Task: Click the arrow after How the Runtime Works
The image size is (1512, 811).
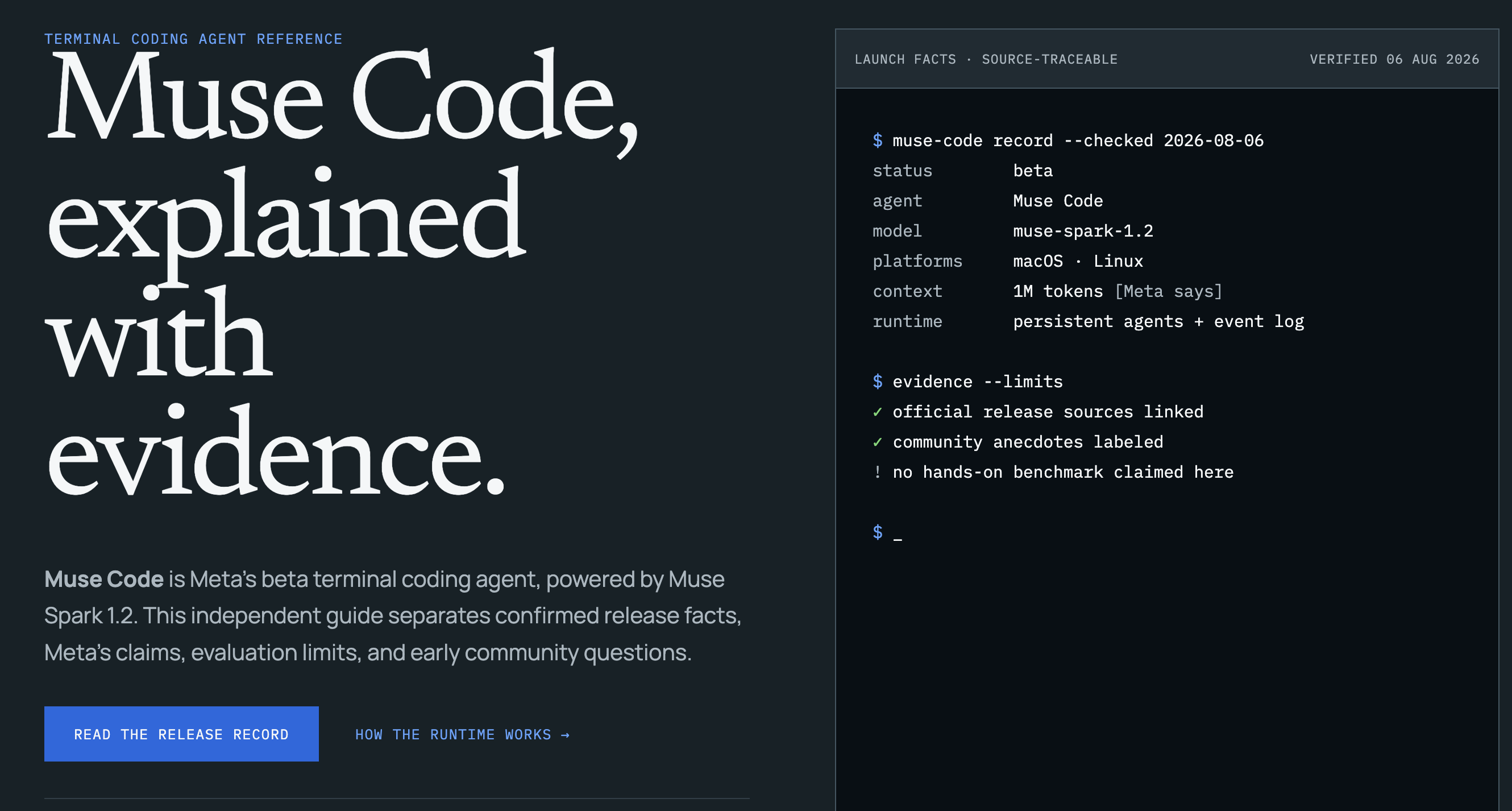Action: [564, 735]
